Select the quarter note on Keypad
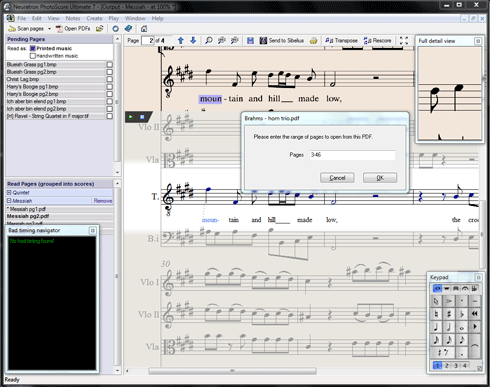This screenshot has height=387, width=490. [436, 327]
